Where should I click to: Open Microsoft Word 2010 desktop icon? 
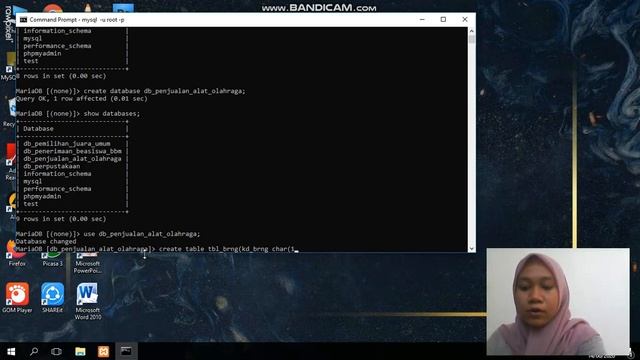(x=87, y=301)
